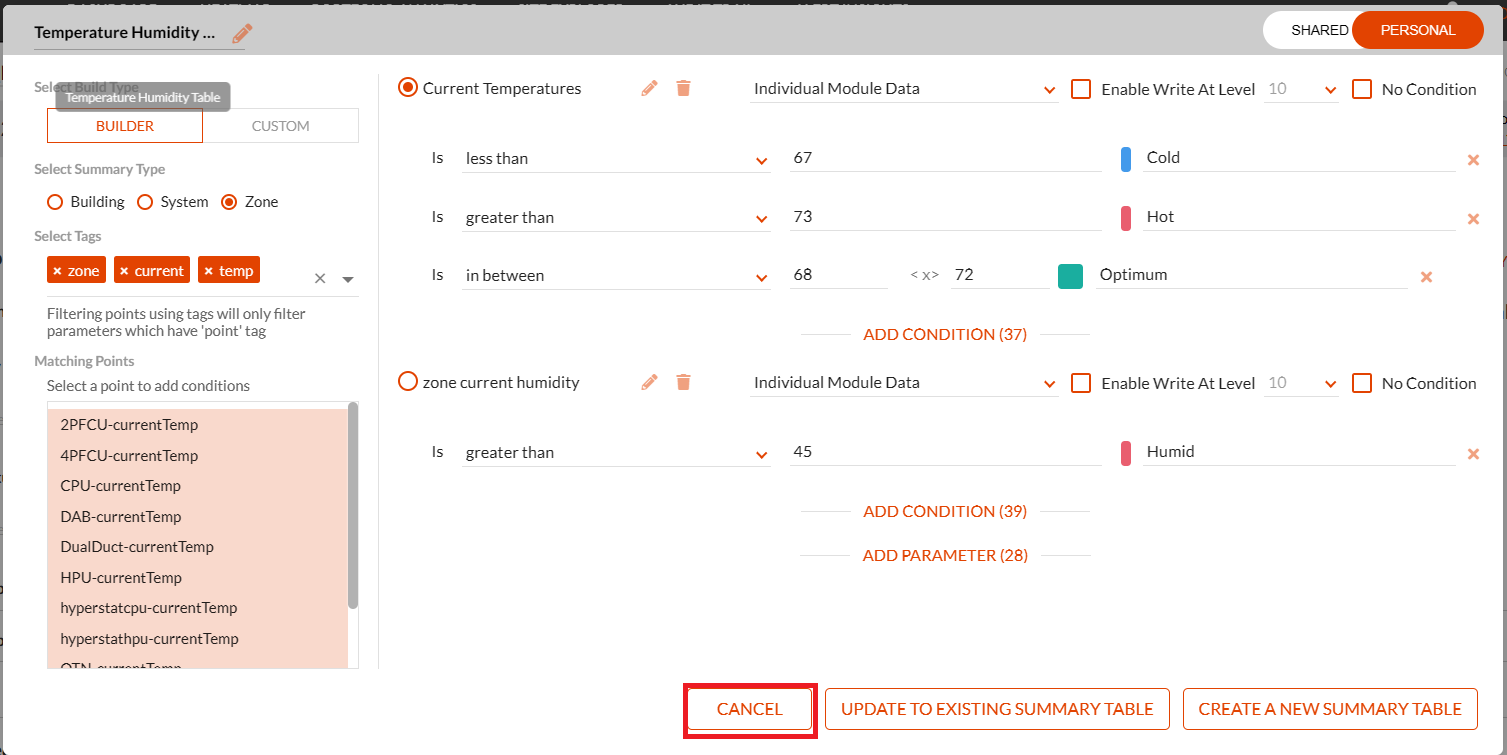Remove the Hot condition row
1507x755 pixels.
(x=1473, y=219)
